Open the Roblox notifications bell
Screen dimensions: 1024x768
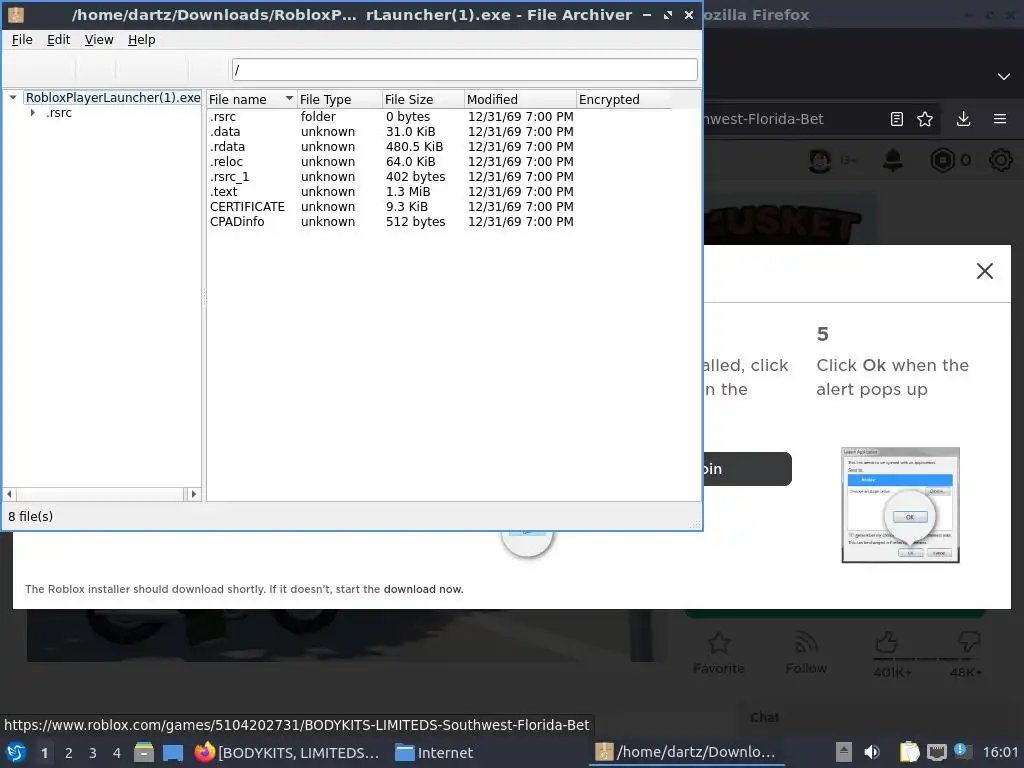tap(893, 160)
